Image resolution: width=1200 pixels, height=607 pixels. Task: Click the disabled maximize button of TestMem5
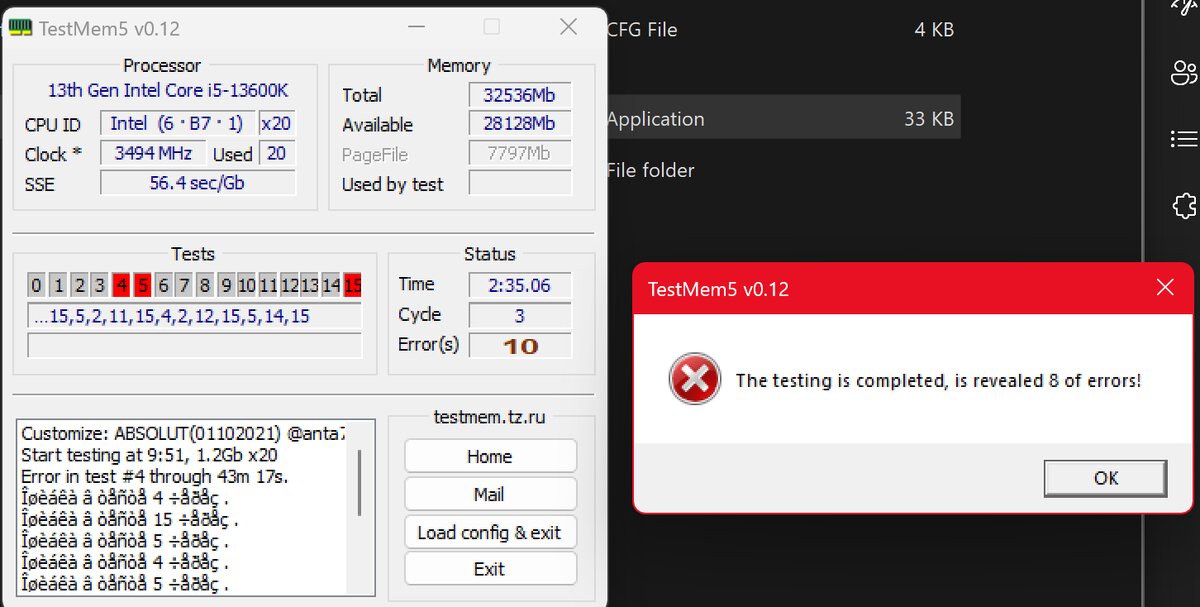491,27
